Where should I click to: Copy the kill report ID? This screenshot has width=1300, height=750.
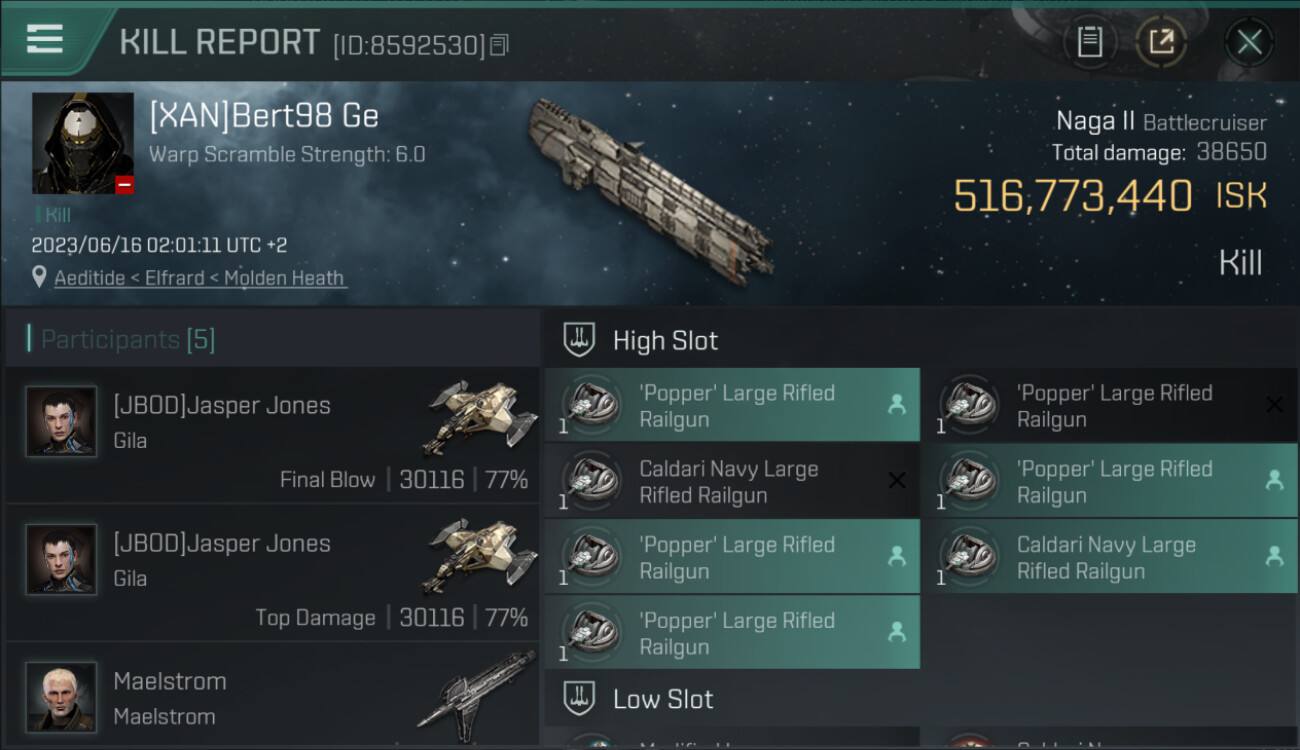[499, 44]
